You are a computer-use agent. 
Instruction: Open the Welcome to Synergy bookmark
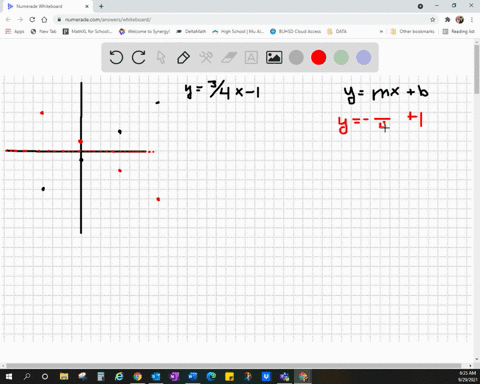(145, 31)
